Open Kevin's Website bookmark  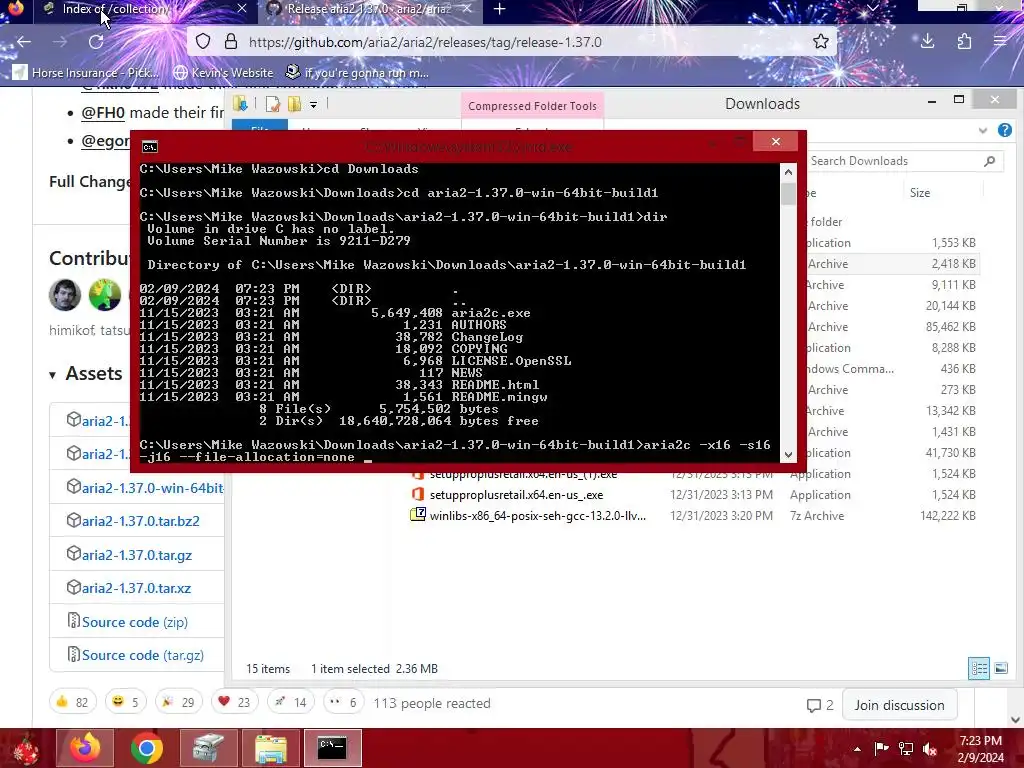click(x=223, y=72)
